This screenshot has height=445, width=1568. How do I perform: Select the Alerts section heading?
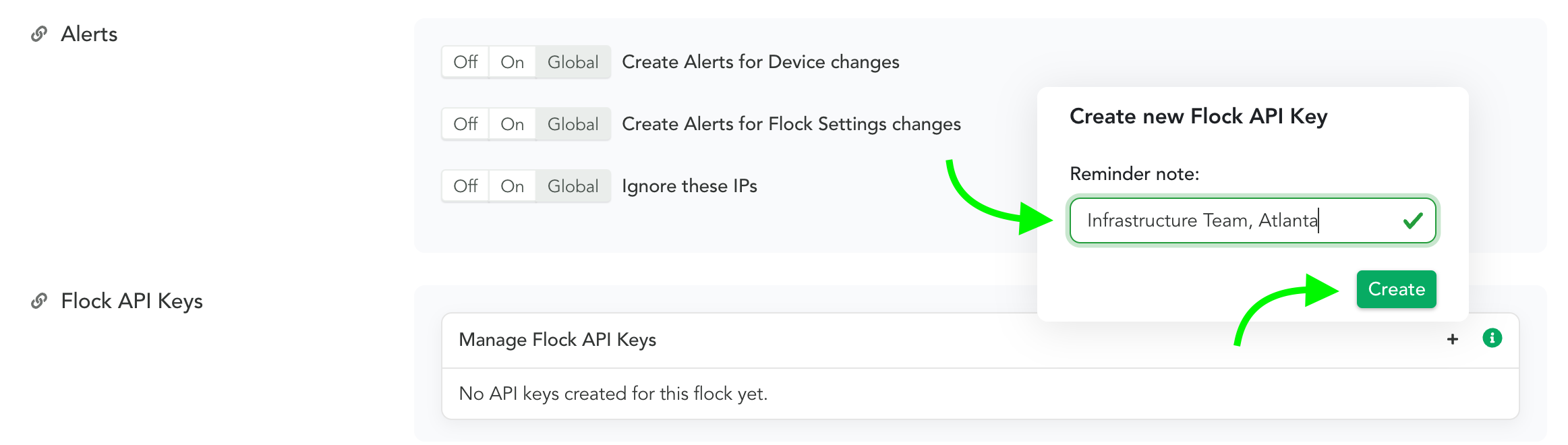tap(89, 34)
